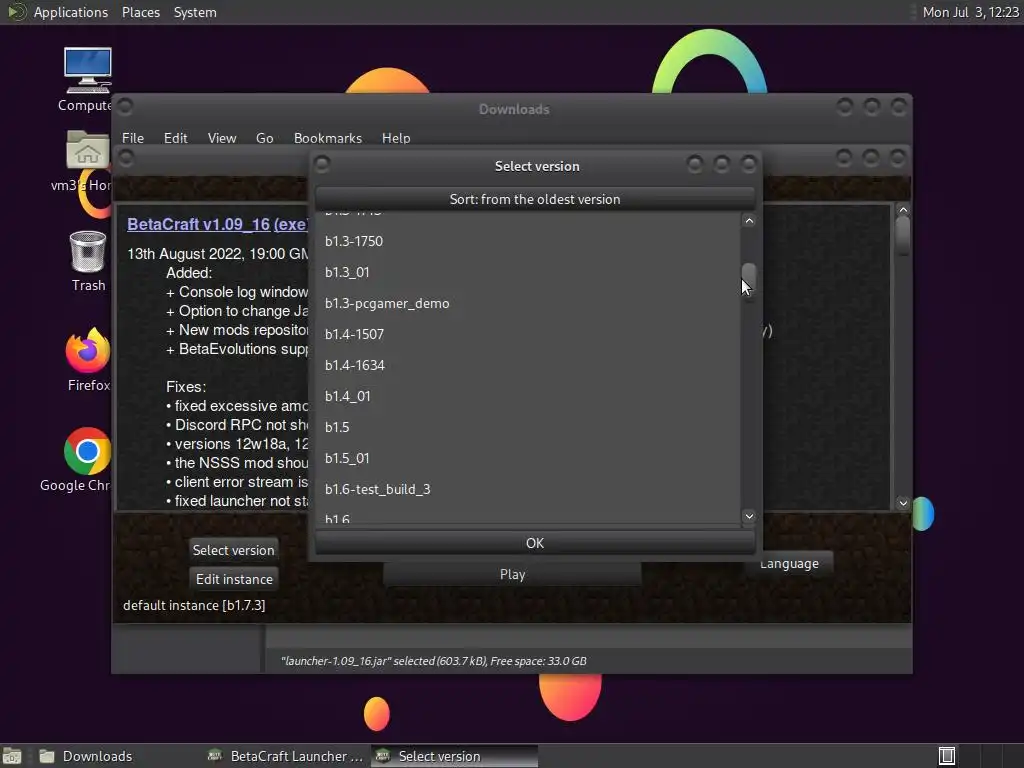Screen dimensions: 1024x768
Task: Select version b1.4-1634
Action: click(x=528, y=365)
